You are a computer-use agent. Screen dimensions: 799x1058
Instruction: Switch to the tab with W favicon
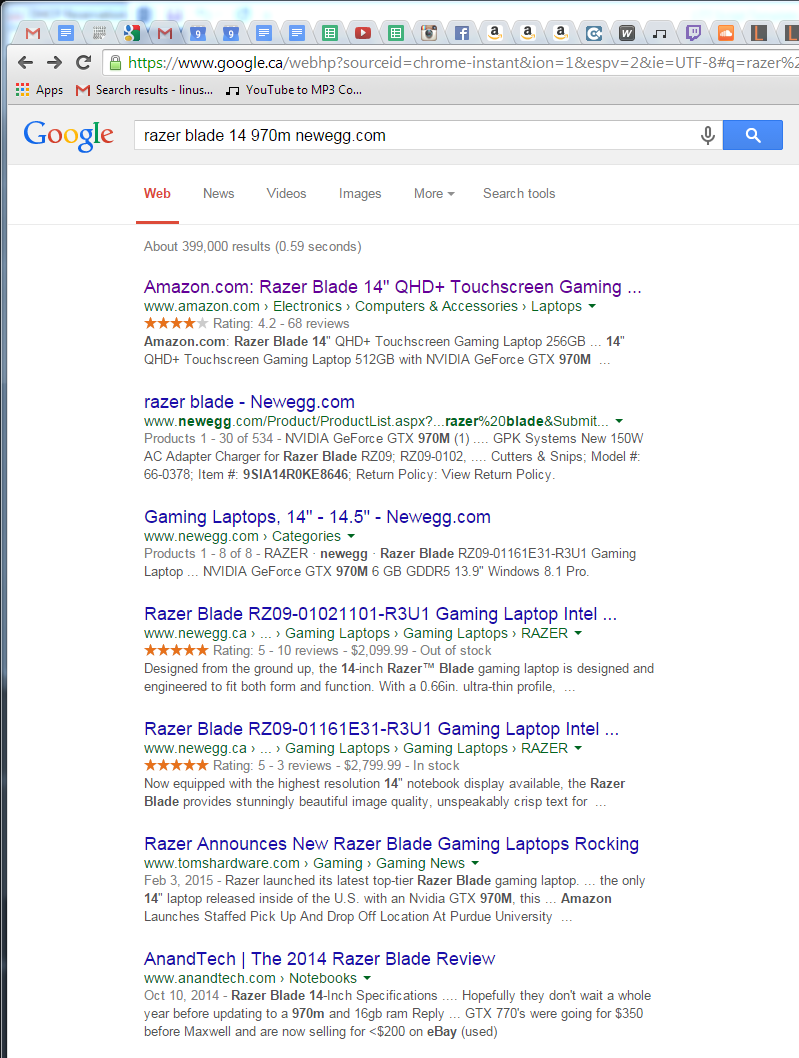[x=627, y=32]
